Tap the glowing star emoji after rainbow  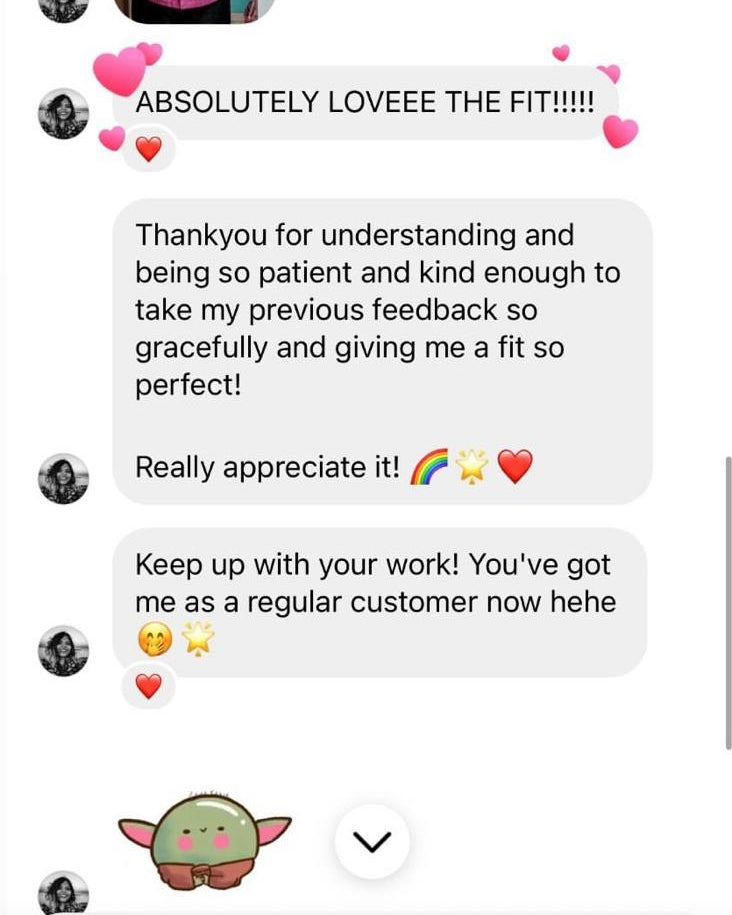point(472,467)
